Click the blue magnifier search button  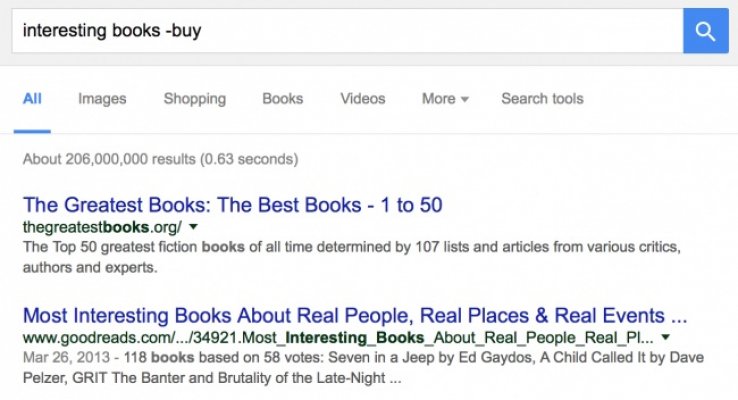click(x=705, y=31)
